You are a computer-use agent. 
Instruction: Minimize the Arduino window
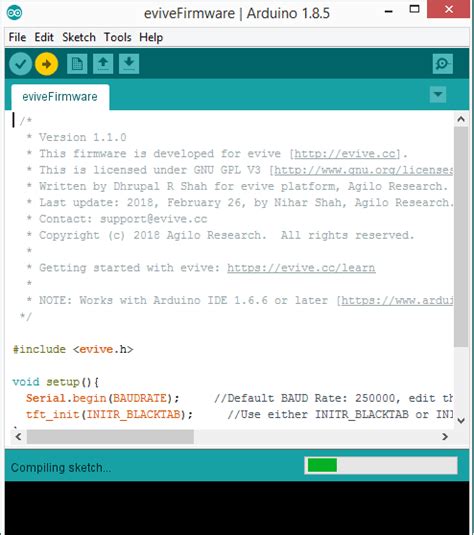point(389,11)
